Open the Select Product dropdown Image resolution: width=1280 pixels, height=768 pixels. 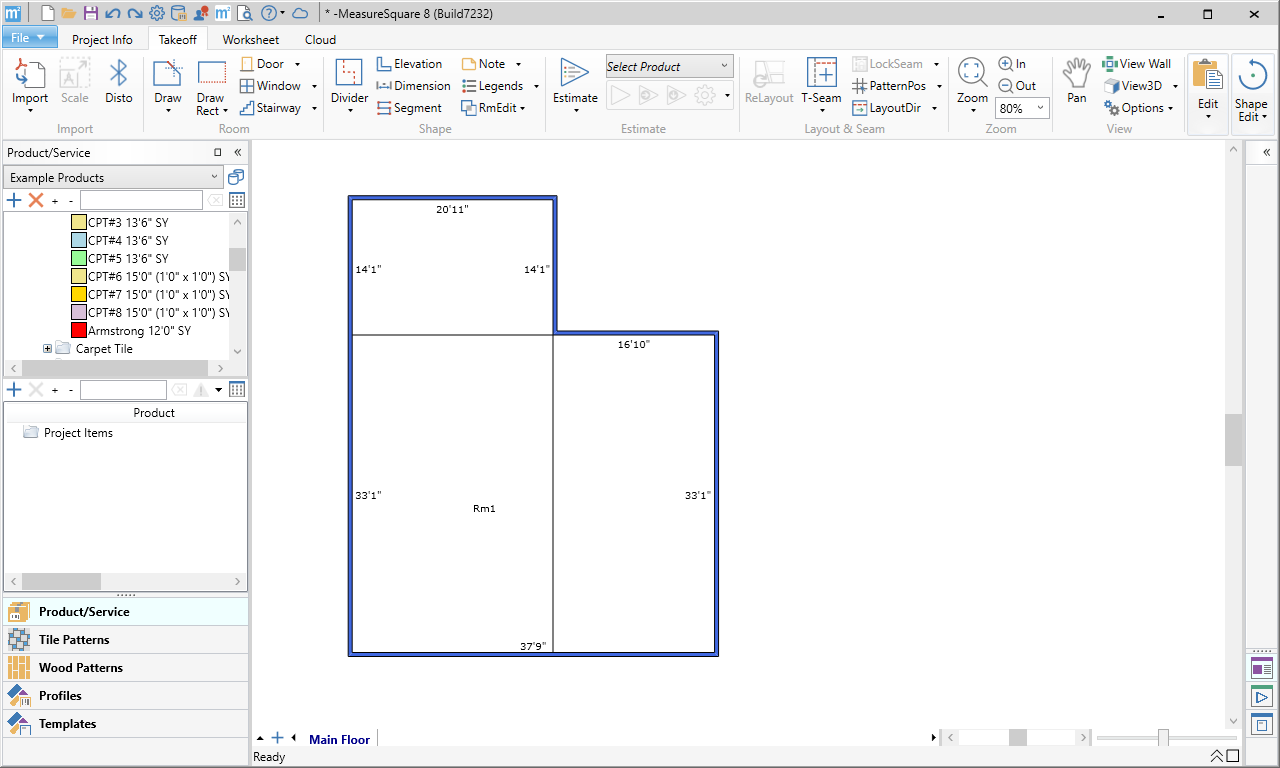coord(669,67)
